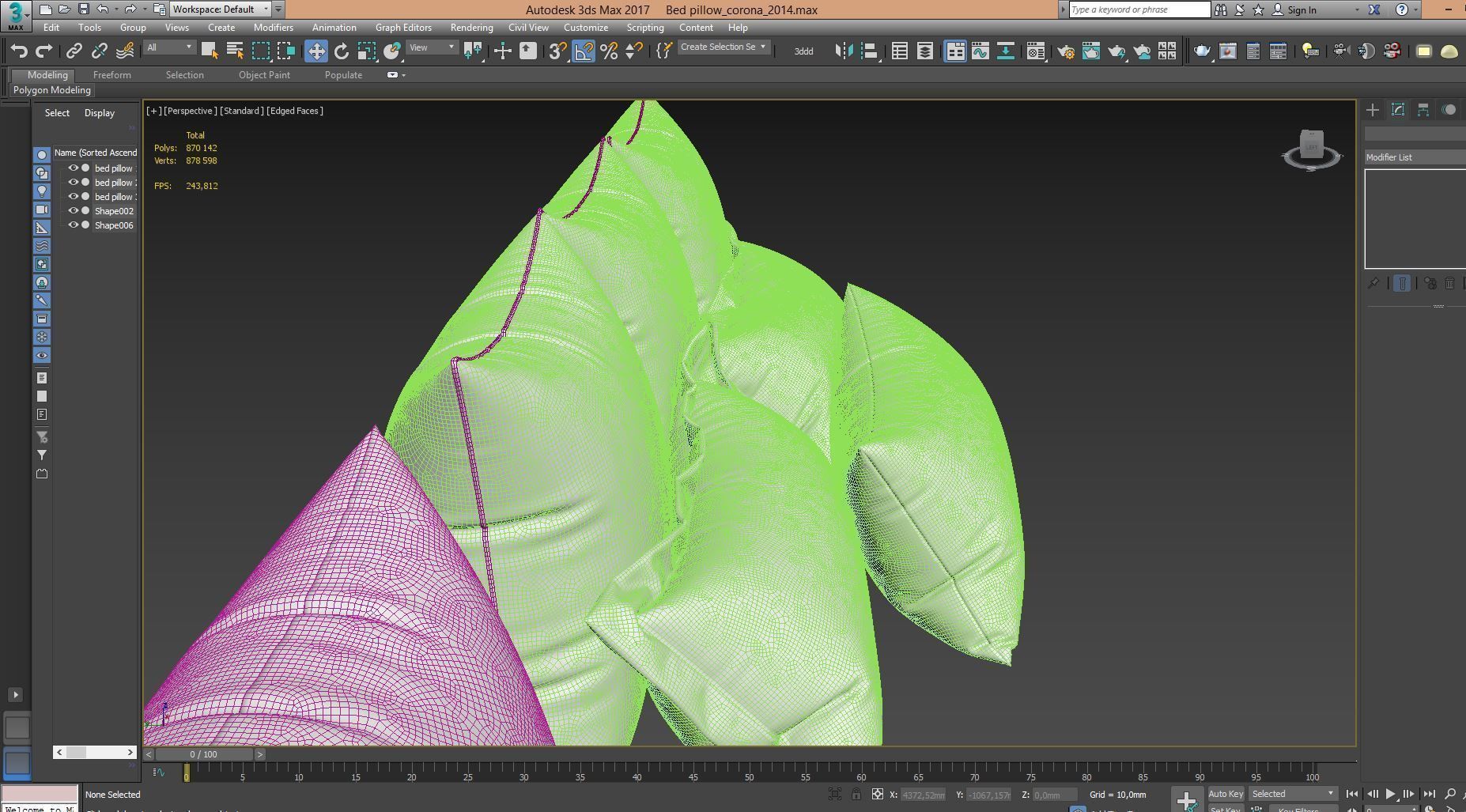Open the 3ds Max application menu button
The image size is (1466, 812).
[15, 15]
